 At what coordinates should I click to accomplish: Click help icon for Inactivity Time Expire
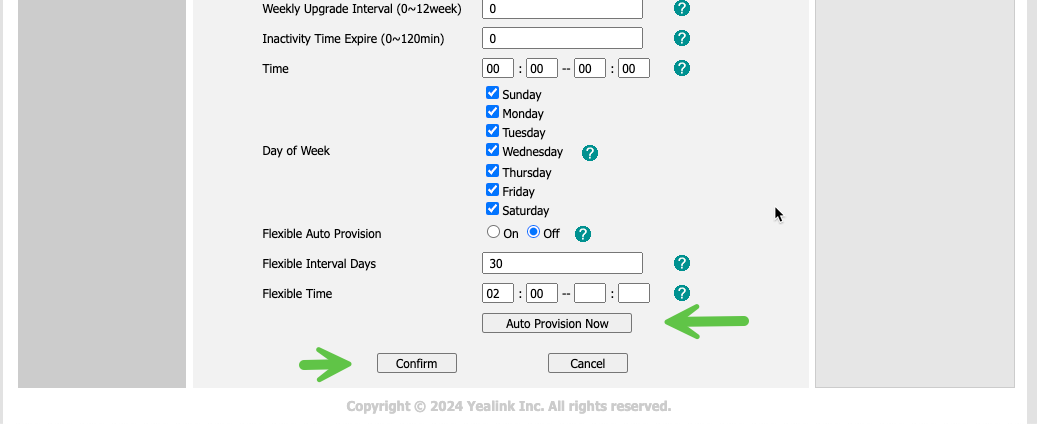pyautogui.click(x=682, y=38)
